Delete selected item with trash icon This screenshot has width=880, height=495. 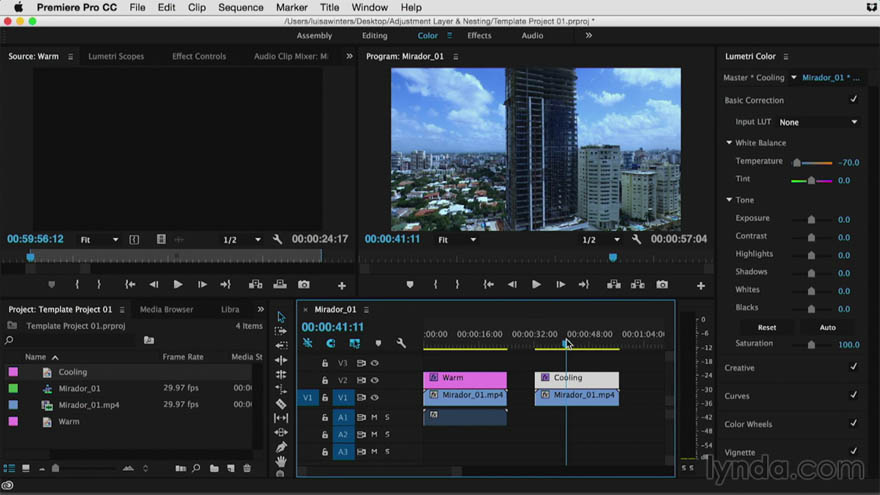(247, 468)
